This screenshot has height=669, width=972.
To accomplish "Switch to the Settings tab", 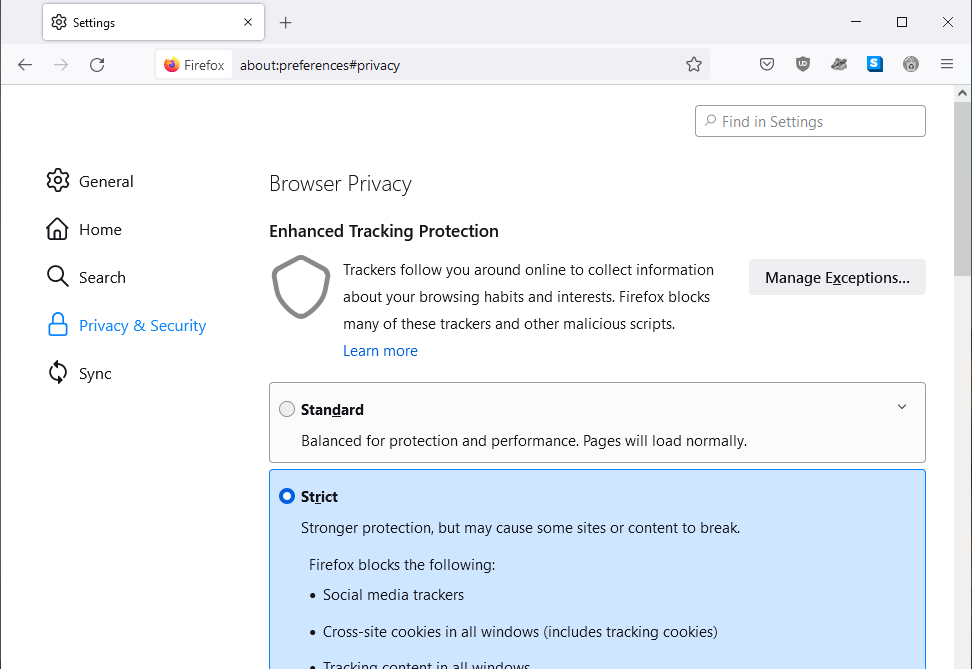I will click(140, 22).
